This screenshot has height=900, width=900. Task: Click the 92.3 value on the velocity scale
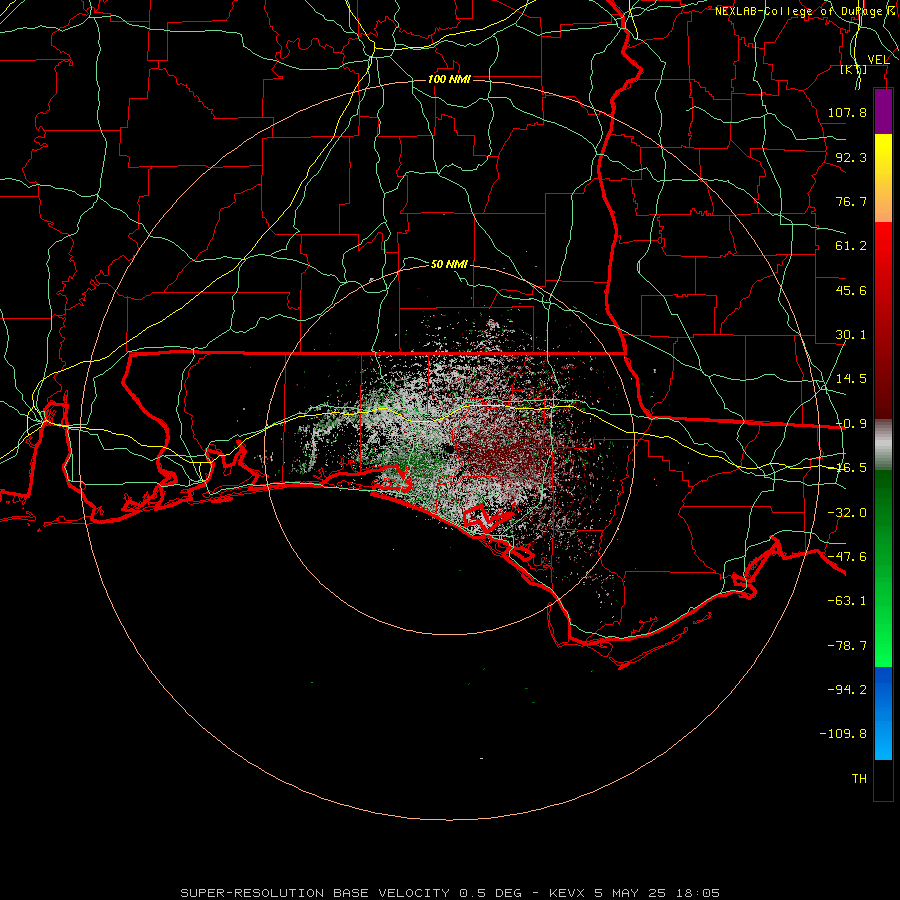pyautogui.click(x=851, y=157)
